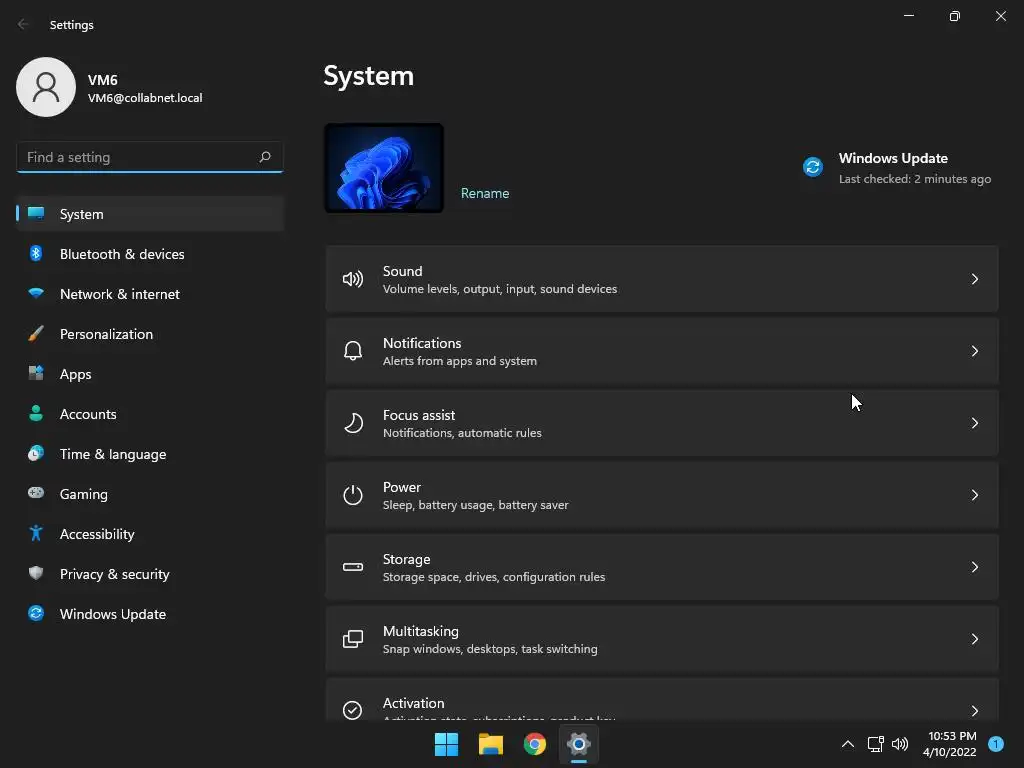Click the Sound speaker icon in list

(x=353, y=280)
